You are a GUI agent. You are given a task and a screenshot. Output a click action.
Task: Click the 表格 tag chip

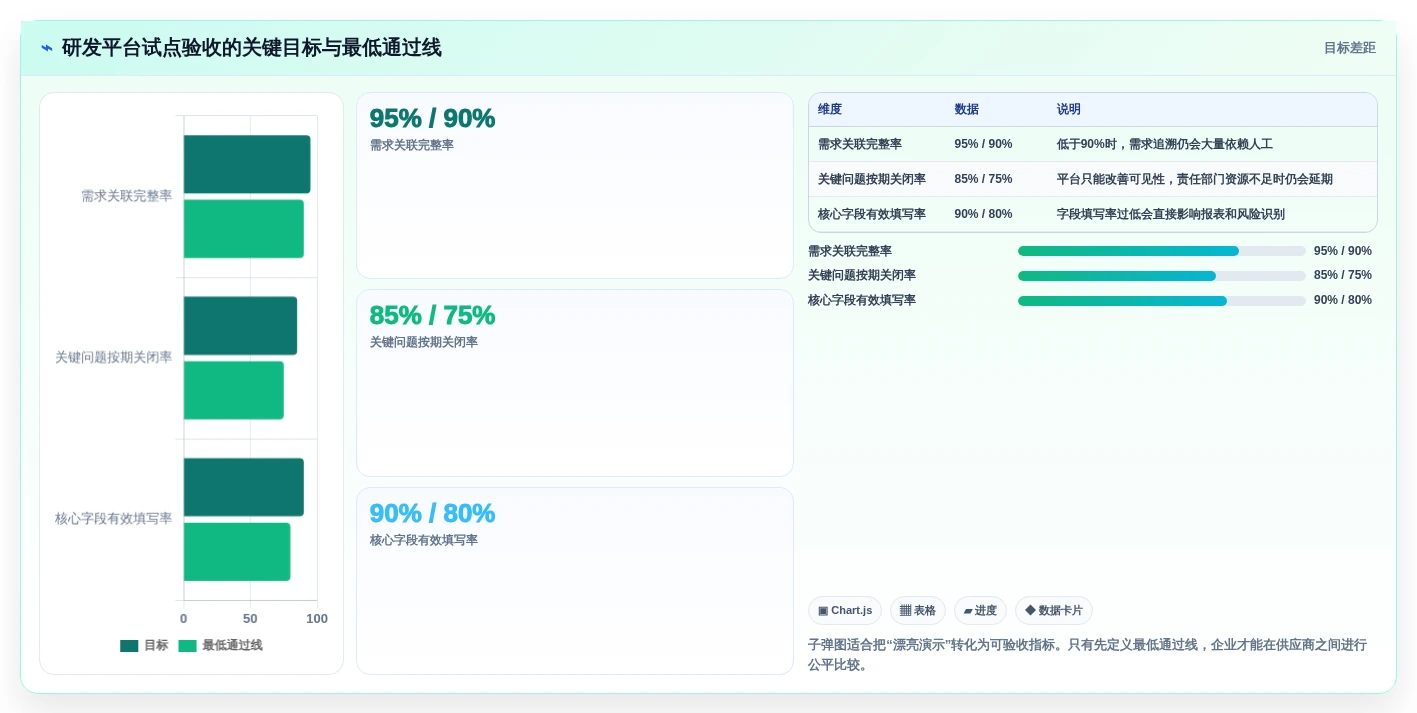click(x=917, y=611)
